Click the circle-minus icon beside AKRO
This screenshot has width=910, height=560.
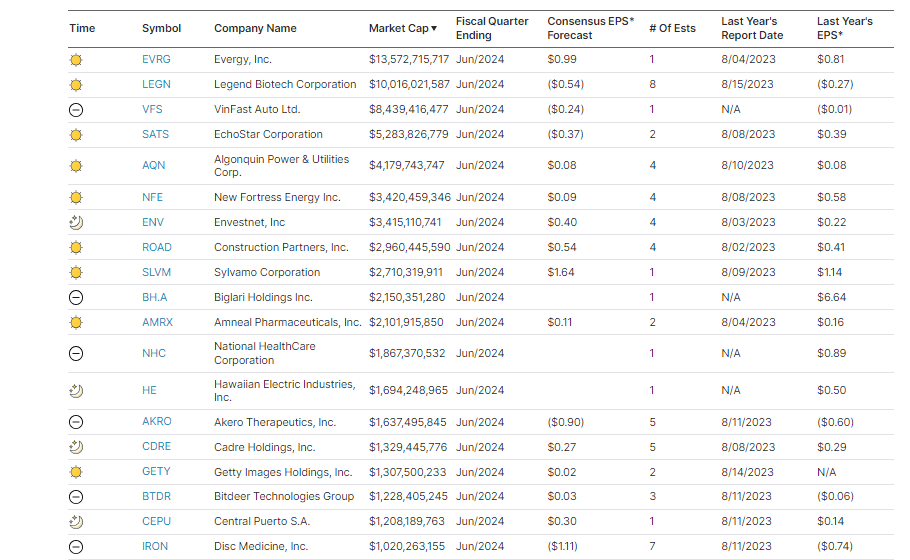pyautogui.click(x=77, y=422)
